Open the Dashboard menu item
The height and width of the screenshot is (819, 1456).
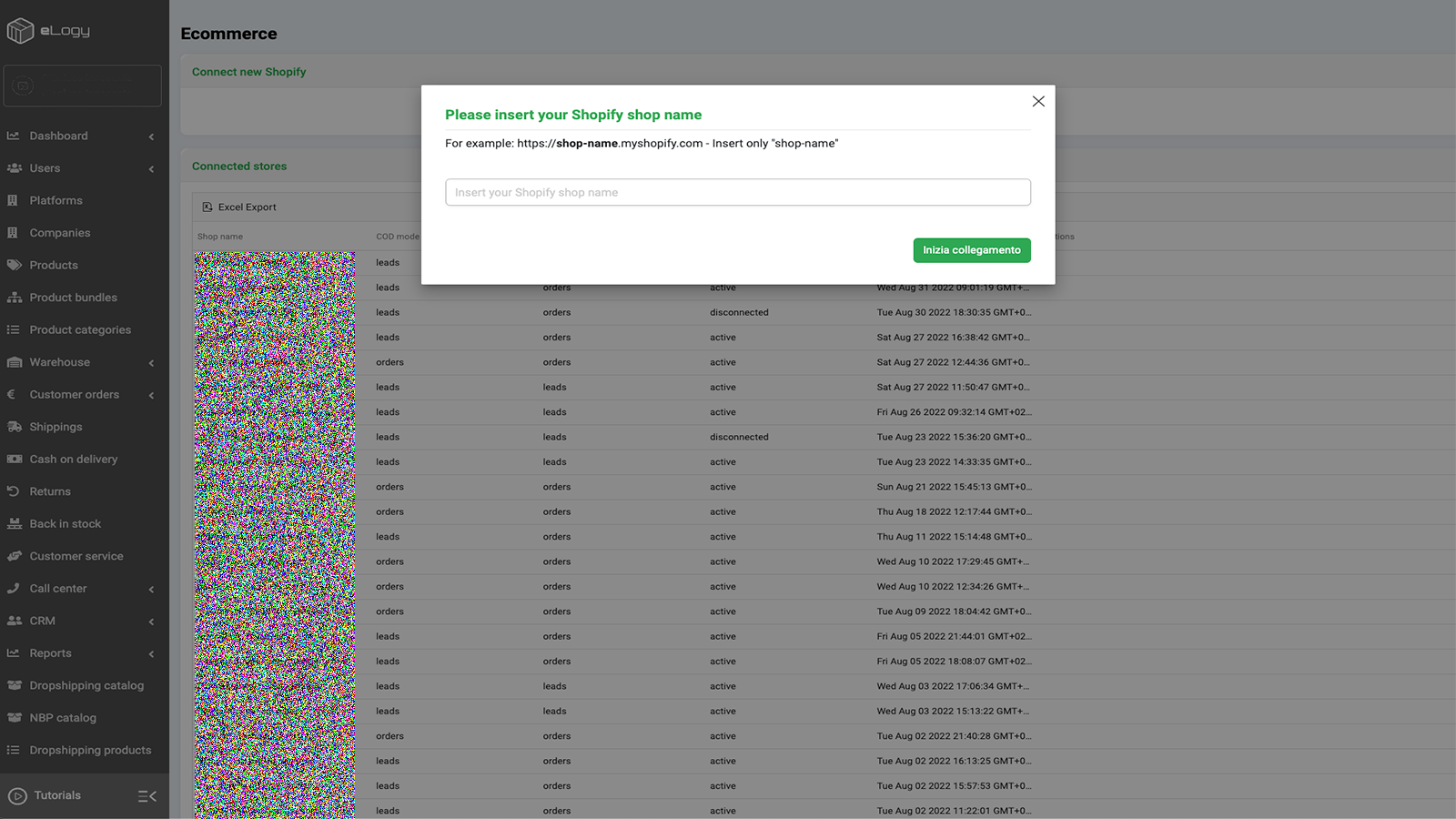59,136
